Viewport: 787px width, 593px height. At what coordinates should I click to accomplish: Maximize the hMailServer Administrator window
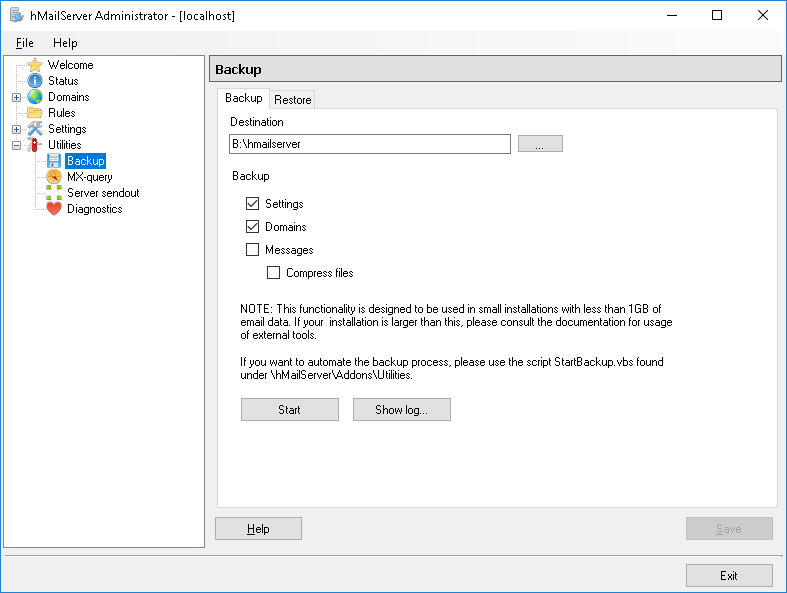717,15
